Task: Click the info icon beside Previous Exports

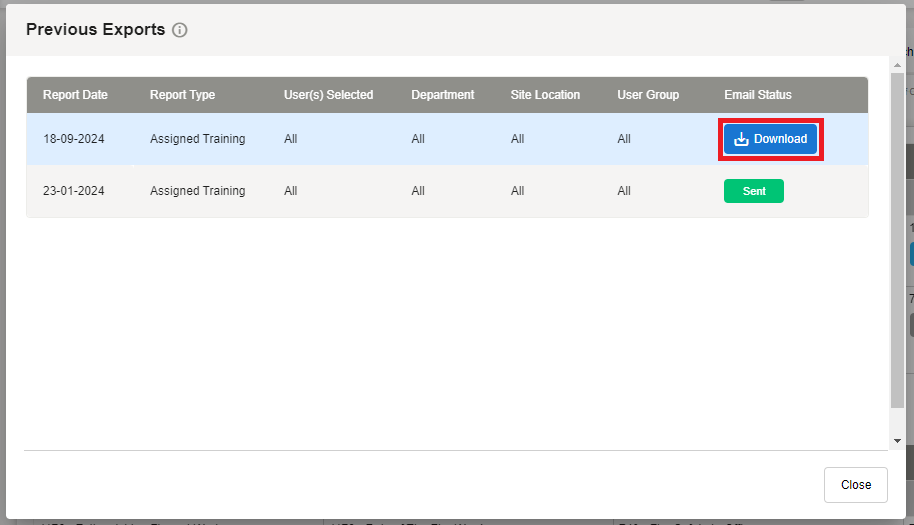Action: (180, 30)
